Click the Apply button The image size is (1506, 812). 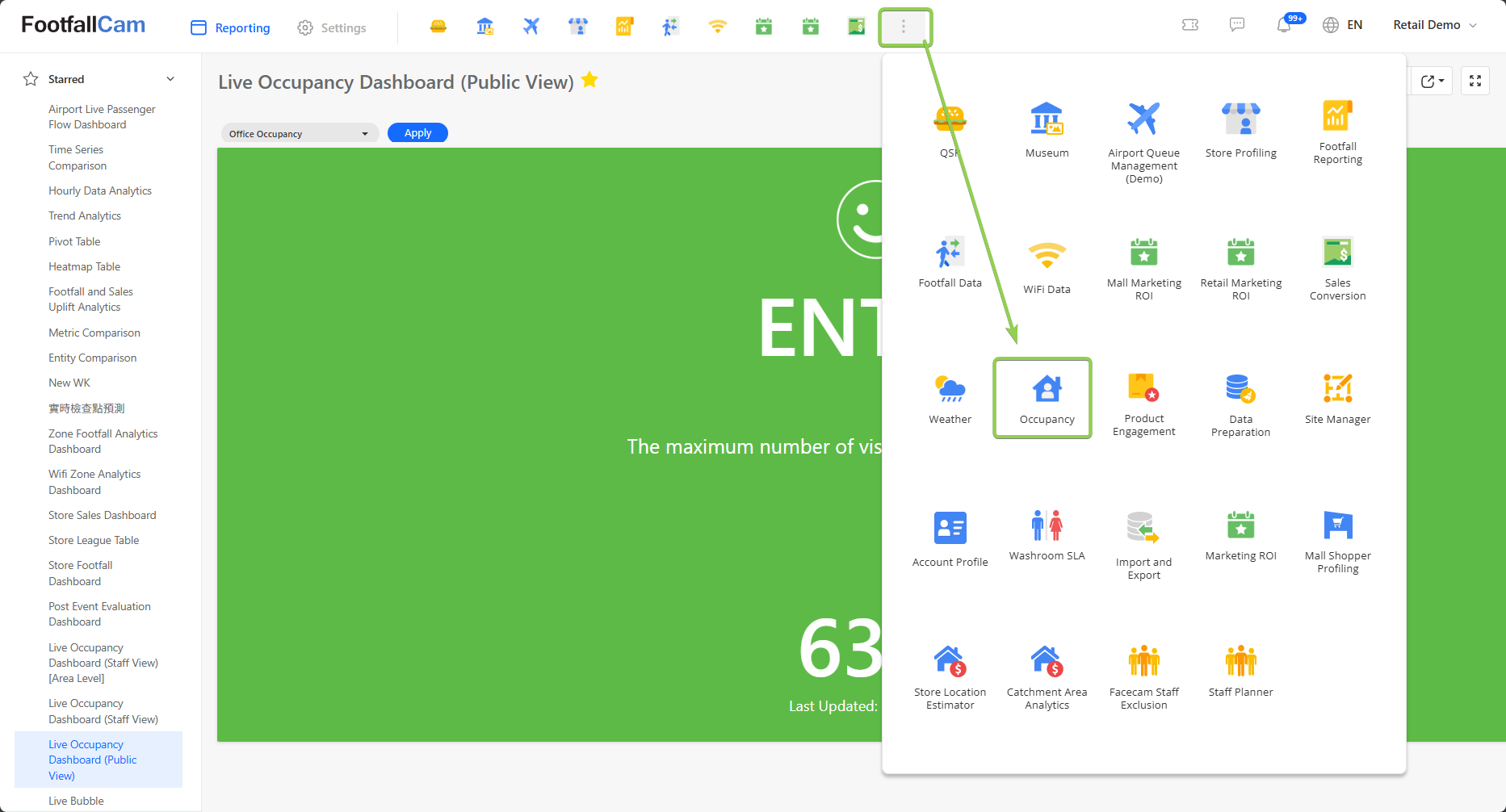pos(417,133)
